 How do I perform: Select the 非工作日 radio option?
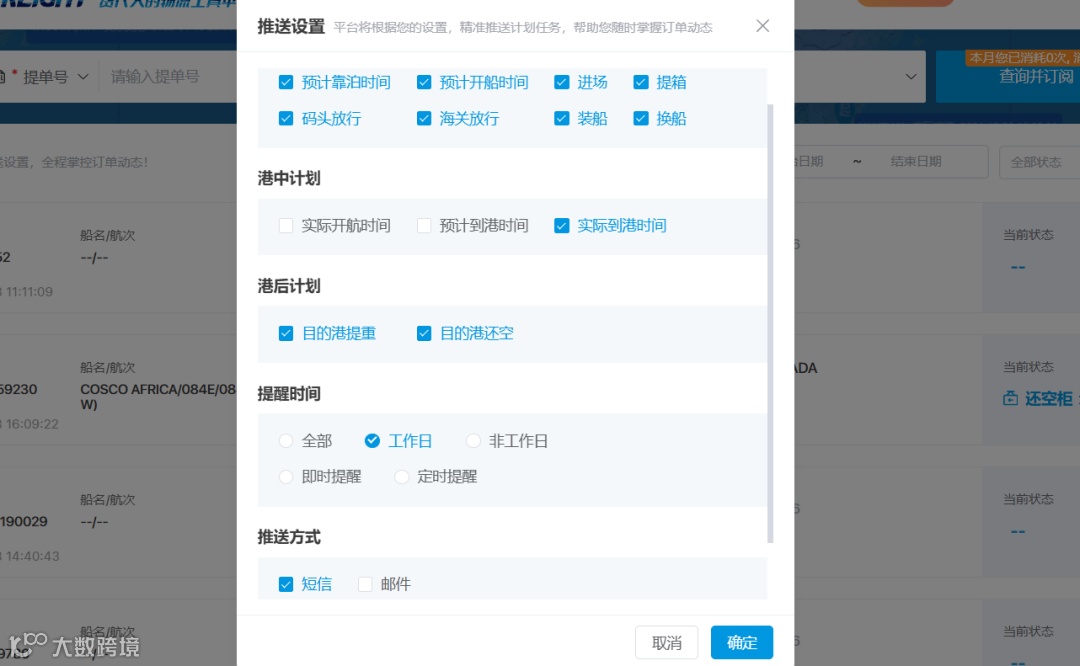click(473, 440)
